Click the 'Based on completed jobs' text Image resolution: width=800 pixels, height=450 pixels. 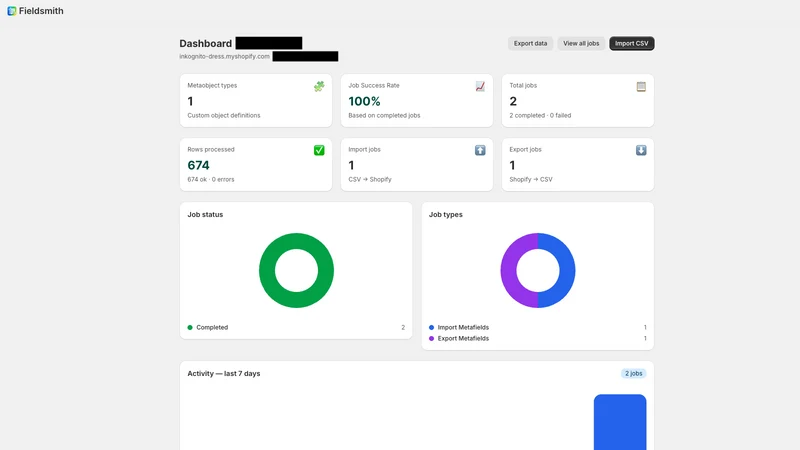coord(384,115)
